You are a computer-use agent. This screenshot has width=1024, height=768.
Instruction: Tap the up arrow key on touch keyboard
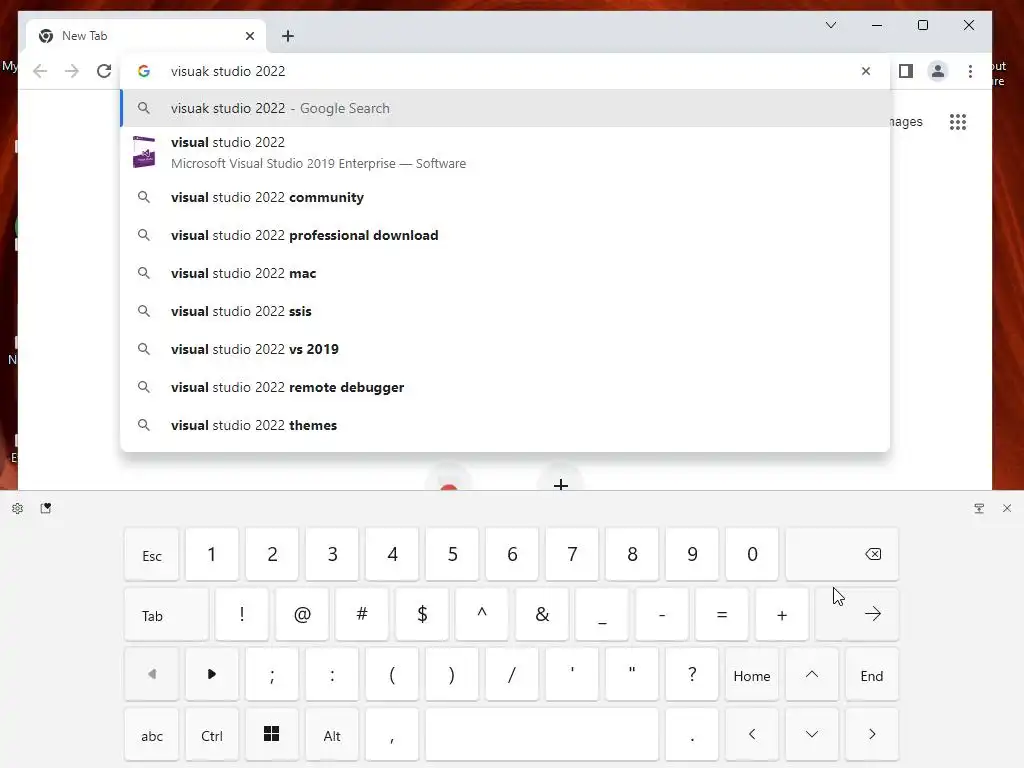tap(812, 675)
